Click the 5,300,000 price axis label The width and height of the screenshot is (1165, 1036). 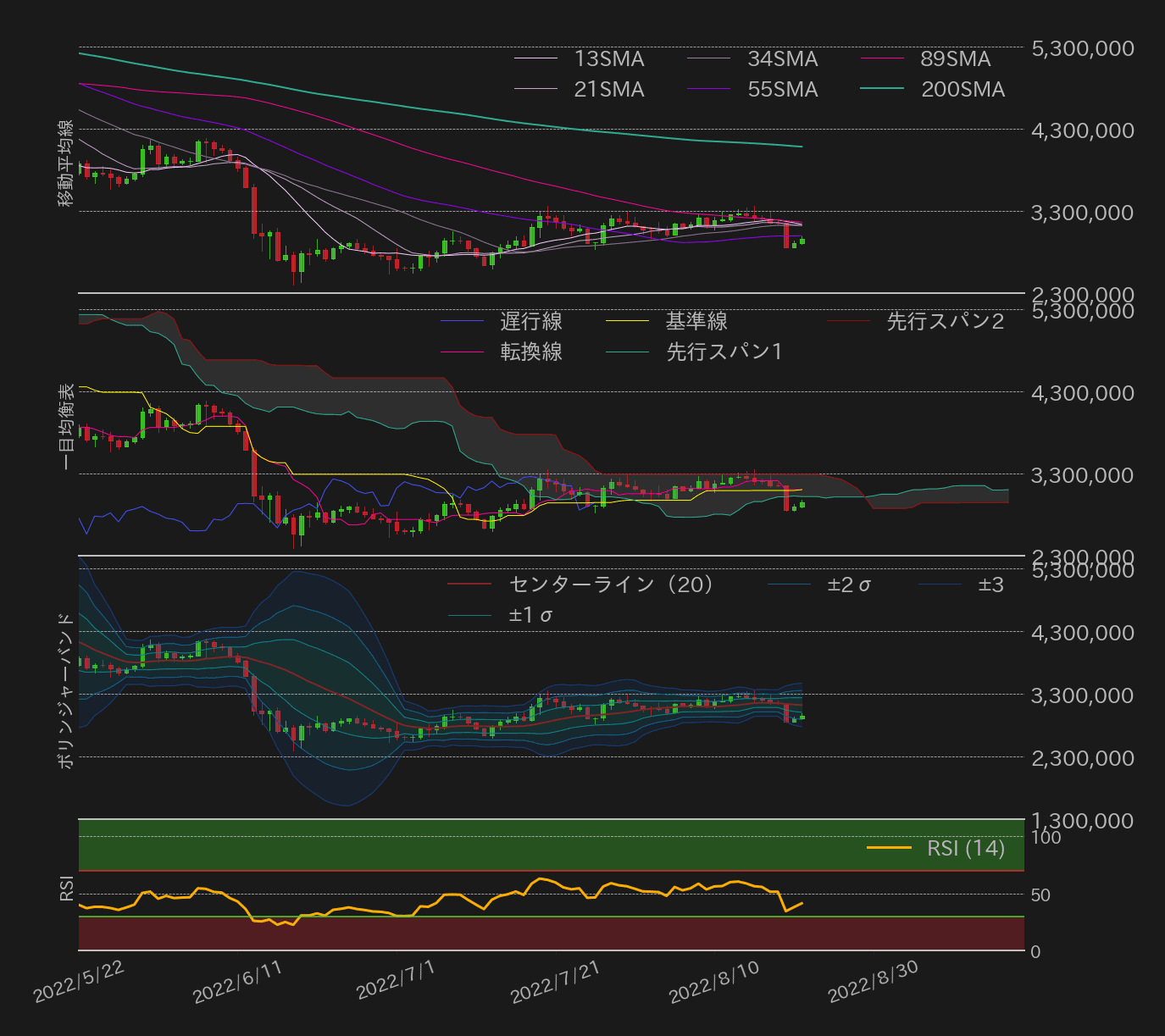(1082, 48)
